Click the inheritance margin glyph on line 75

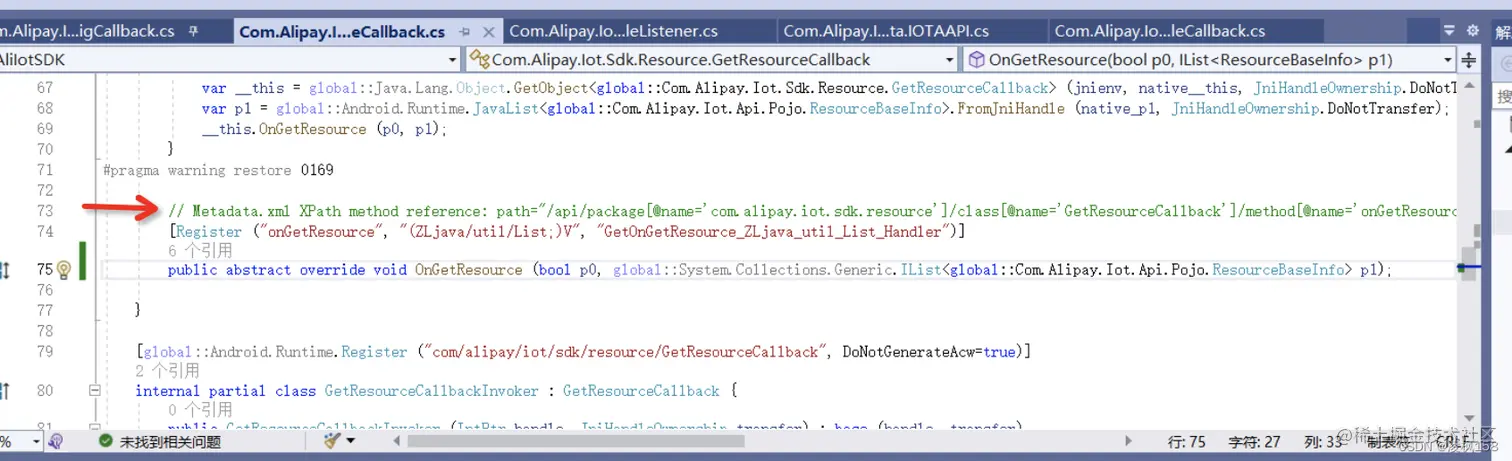tap(5, 270)
